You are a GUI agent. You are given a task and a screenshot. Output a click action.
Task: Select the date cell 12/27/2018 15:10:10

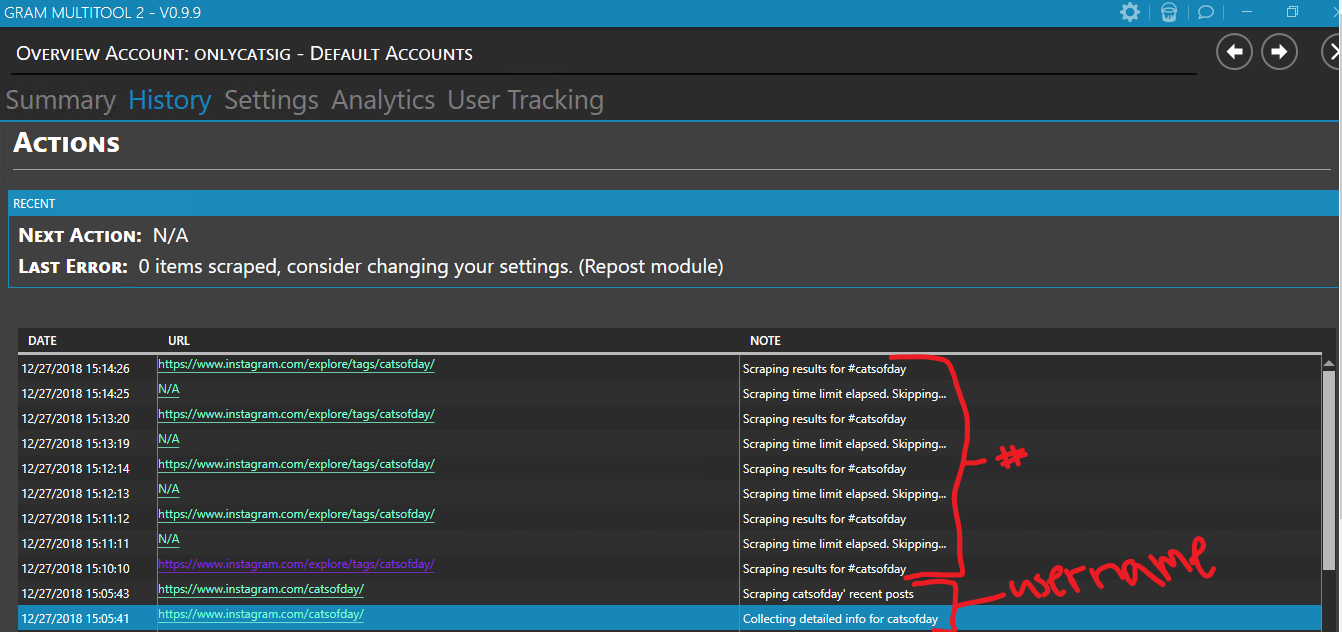point(76,569)
